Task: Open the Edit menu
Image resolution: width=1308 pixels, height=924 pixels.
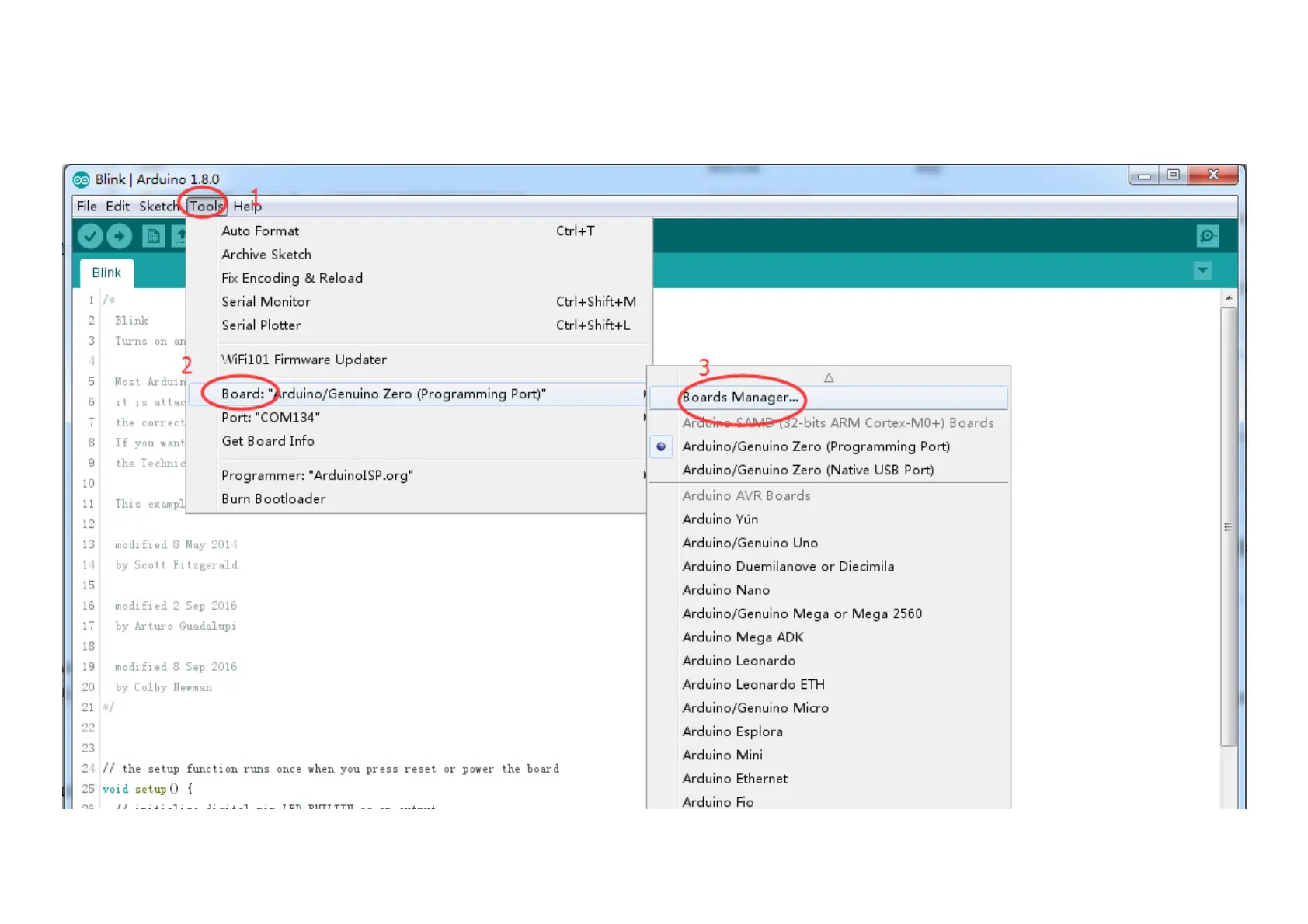Action: tap(118, 206)
